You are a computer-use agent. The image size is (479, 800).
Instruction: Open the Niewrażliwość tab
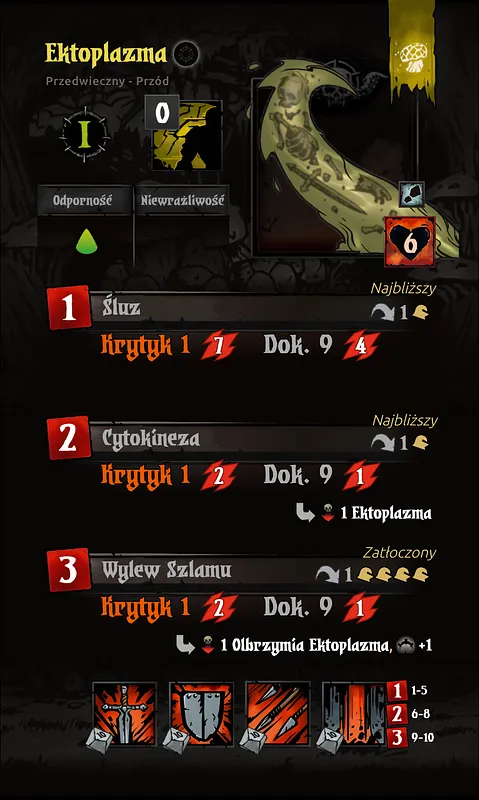coord(182,201)
